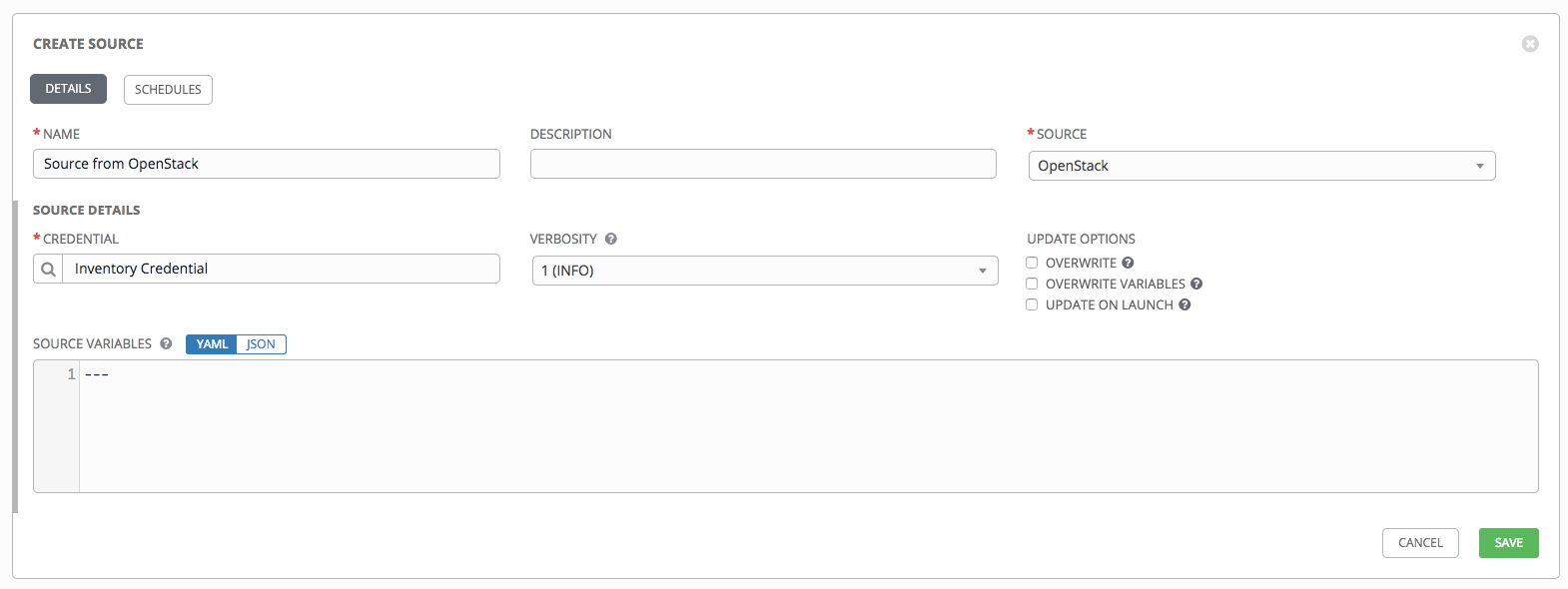Expand the Verbosity dropdown

(x=764, y=271)
